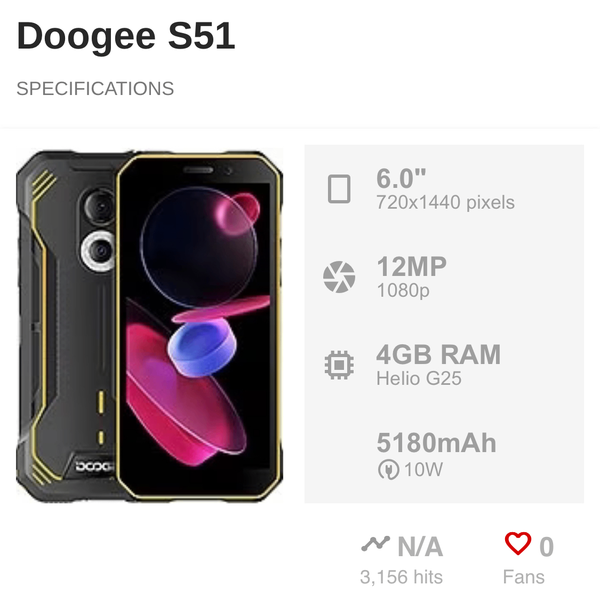Click the popularity trend line icon
The image size is (600, 593).
375,544
